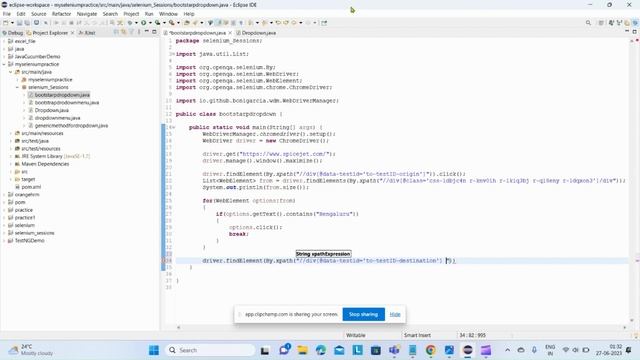Click the green Run launch icon
Viewport: 640px width, 360px height.
(x=144, y=23)
